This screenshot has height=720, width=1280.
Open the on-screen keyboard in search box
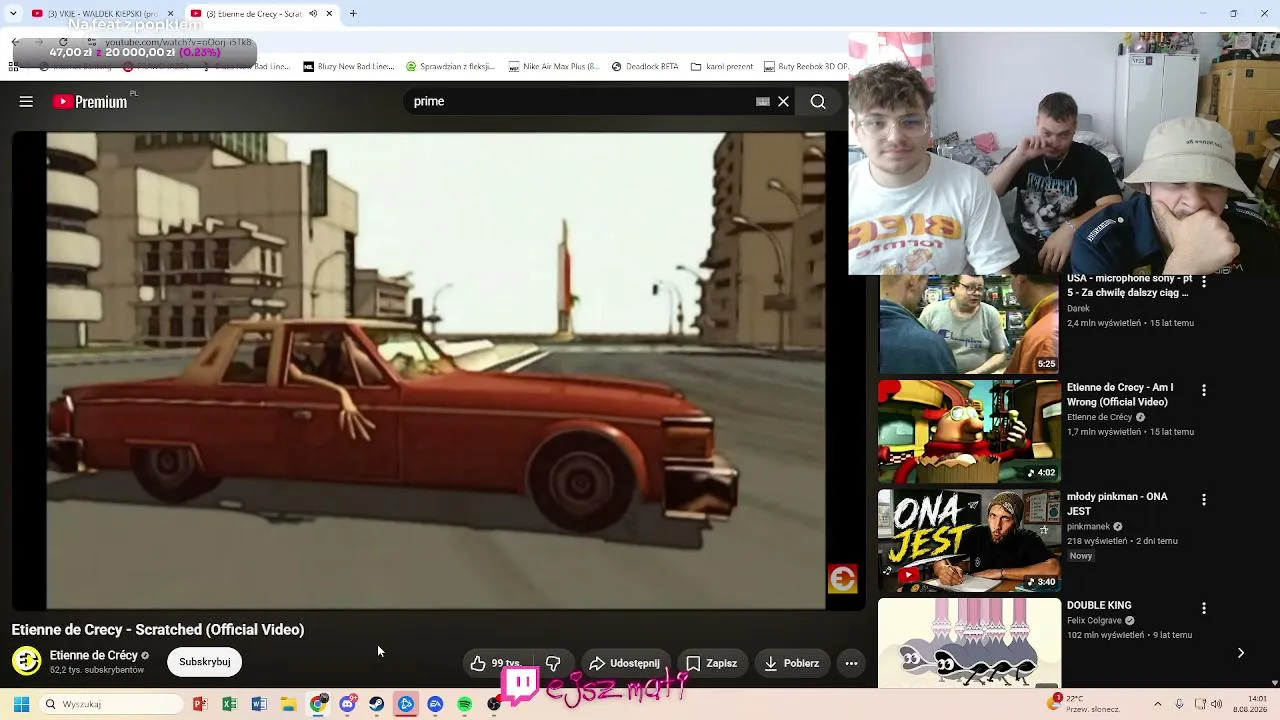(763, 101)
